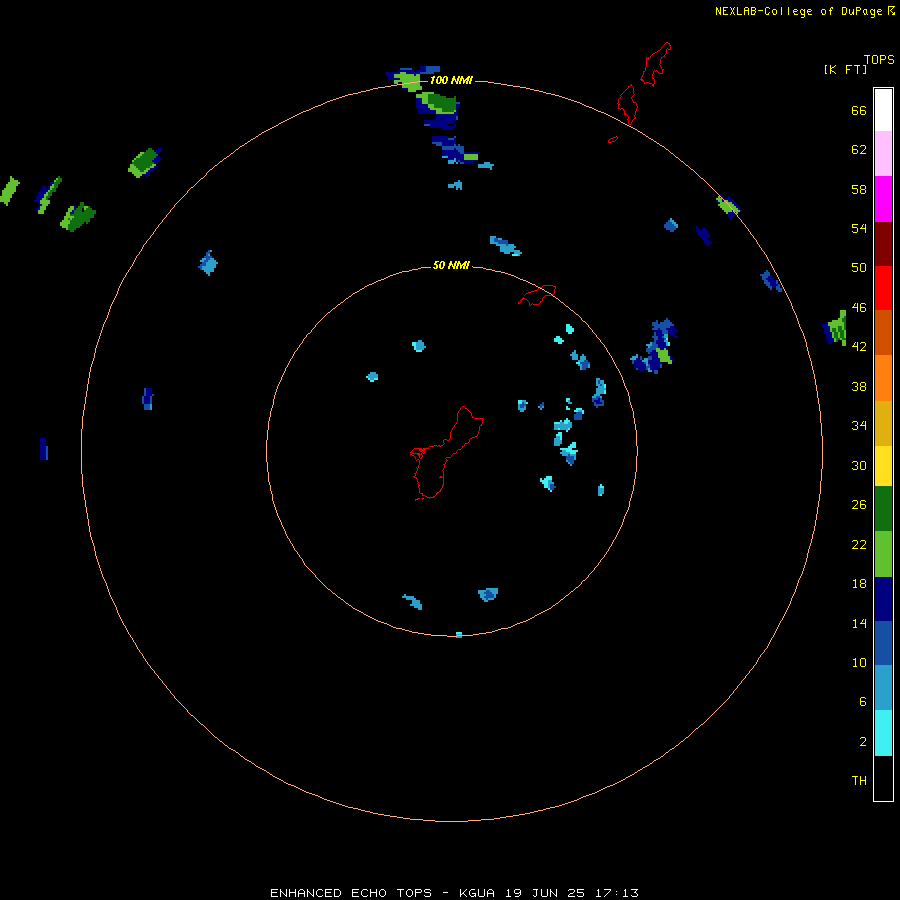Screen dimensions: 900x900
Task: Click the dark red legend swatch
Action: 883,243
